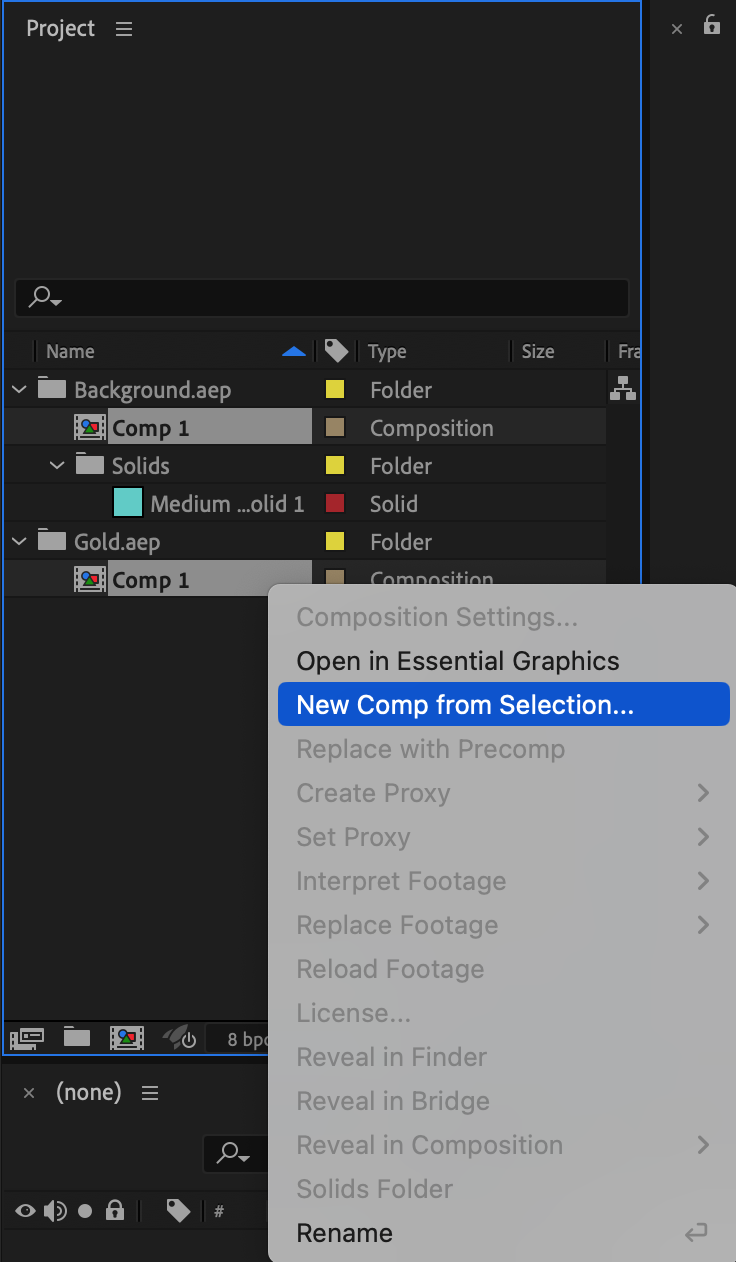Choose New Comp from Selection
Screen dimensions: 736x1262
[x=465, y=705]
